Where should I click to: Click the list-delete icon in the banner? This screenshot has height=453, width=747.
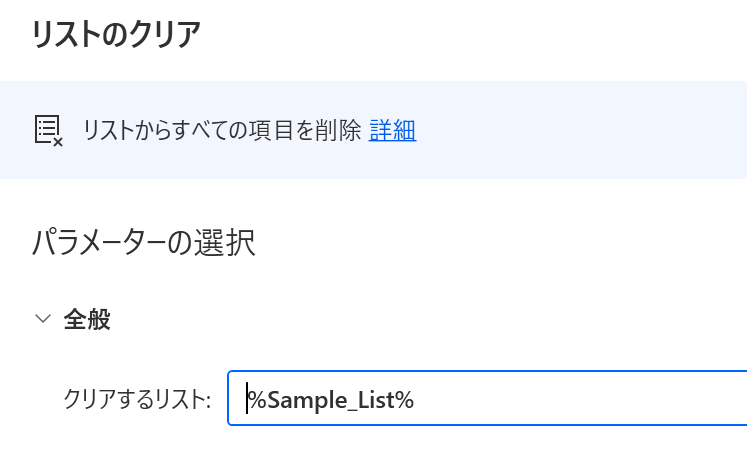pyautogui.click(x=49, y=131)
